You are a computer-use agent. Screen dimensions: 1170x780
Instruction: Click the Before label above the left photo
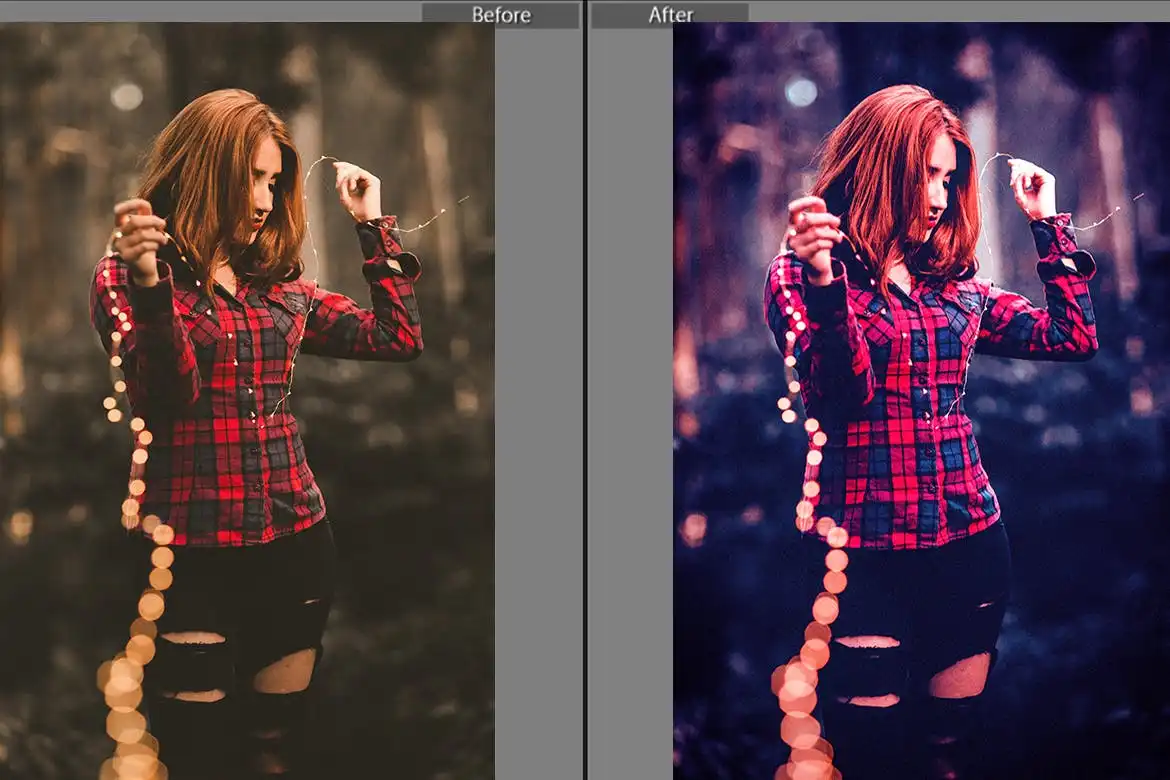501,15
